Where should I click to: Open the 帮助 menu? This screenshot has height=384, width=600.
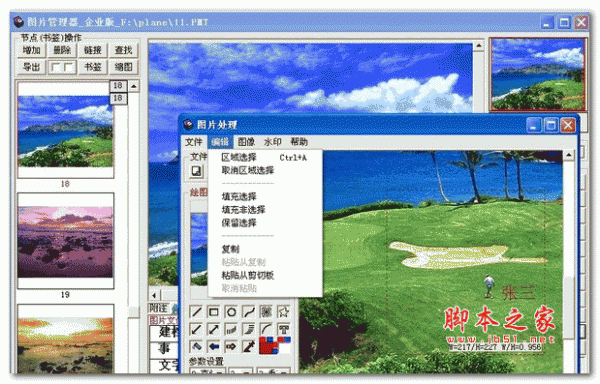[299, 142]
